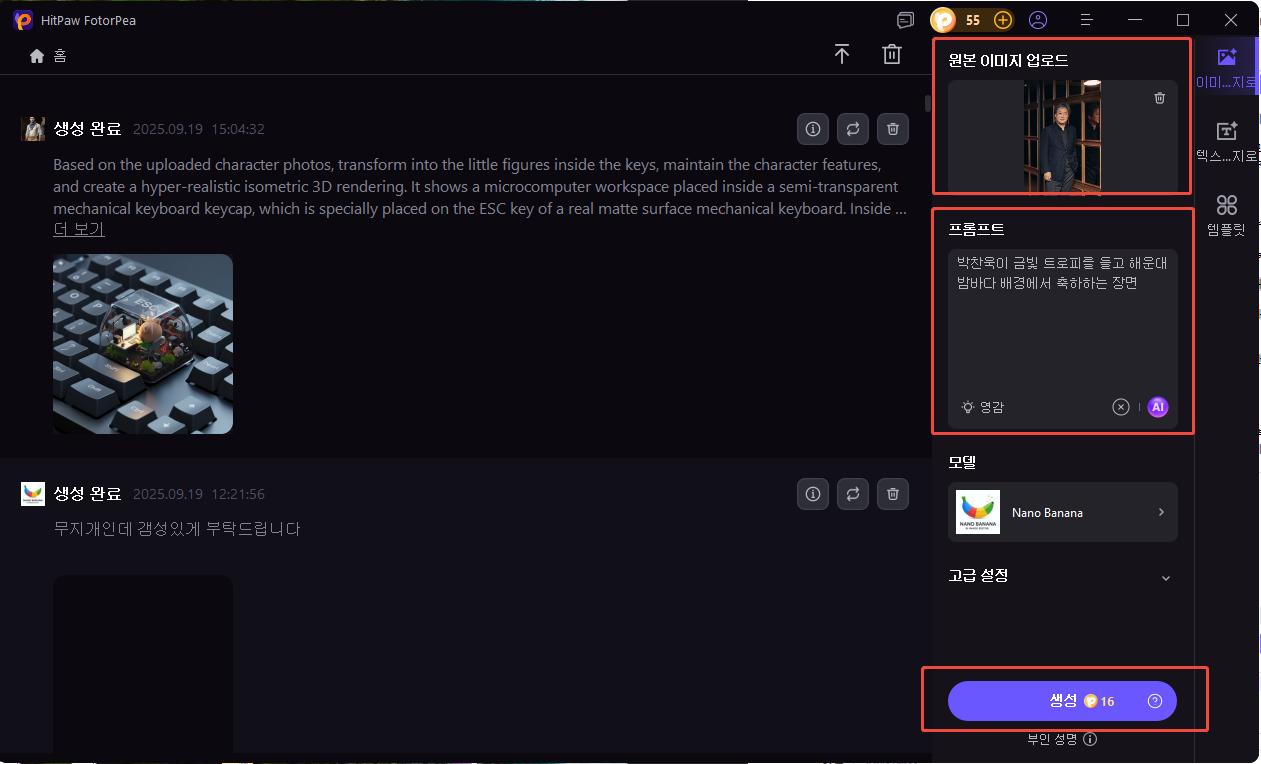Regenerate the 12:21:56 generation result
The image size is (1261, 764).
[853, 494]
